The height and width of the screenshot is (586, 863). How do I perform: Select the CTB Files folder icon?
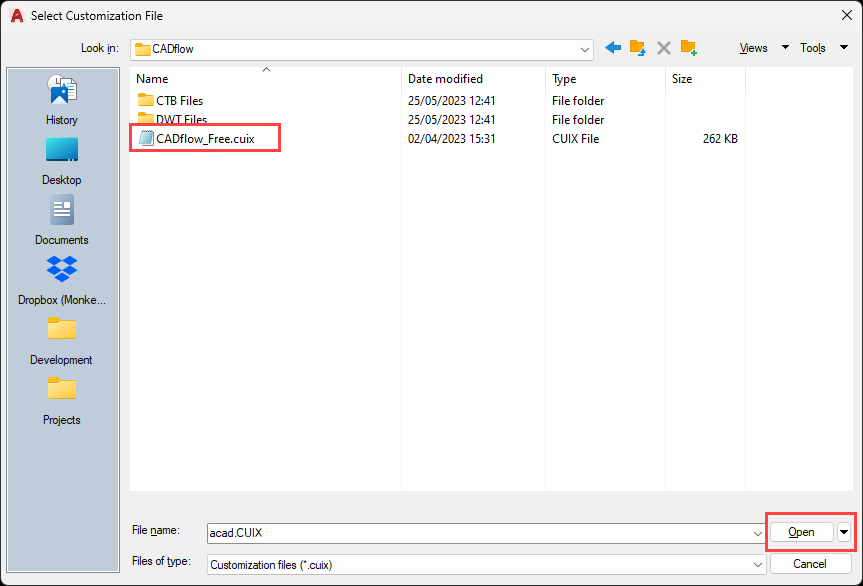tap(145, 100)
